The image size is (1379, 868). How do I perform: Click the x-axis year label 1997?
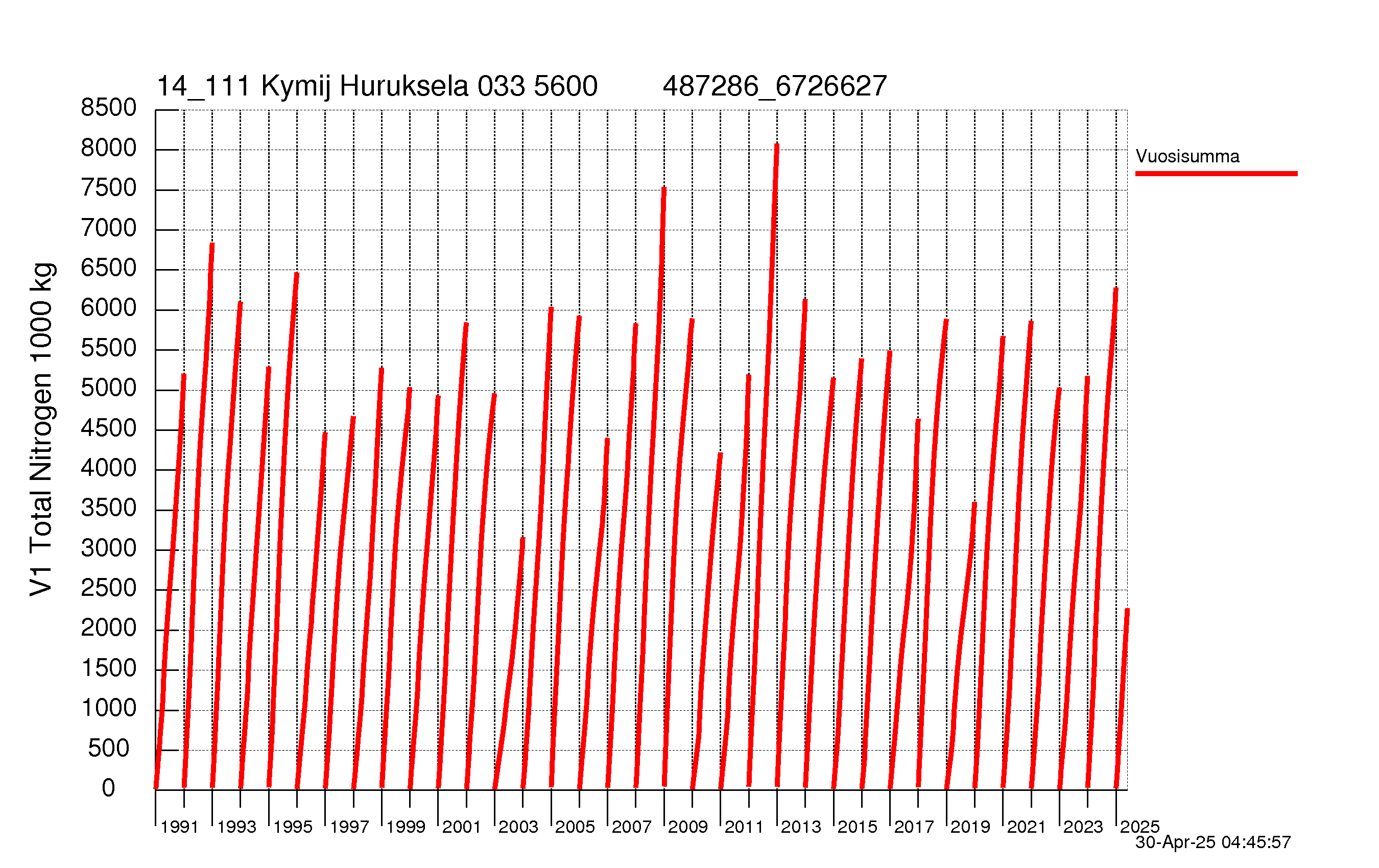coord(349,827)
